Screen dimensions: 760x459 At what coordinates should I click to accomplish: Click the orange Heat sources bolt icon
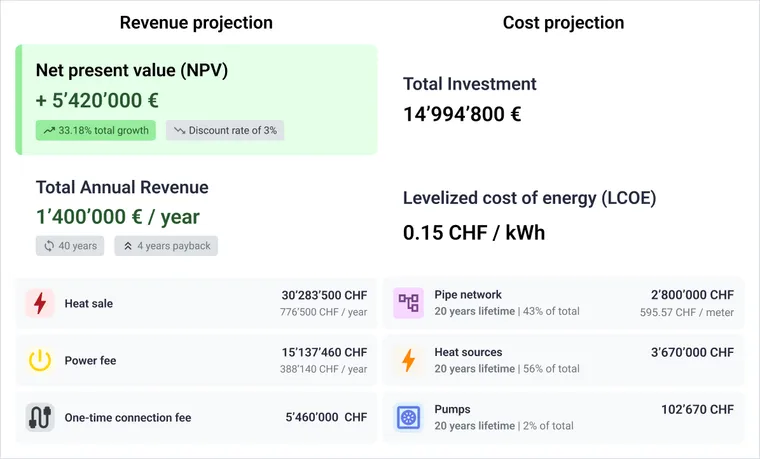click(x=409, y=360)
